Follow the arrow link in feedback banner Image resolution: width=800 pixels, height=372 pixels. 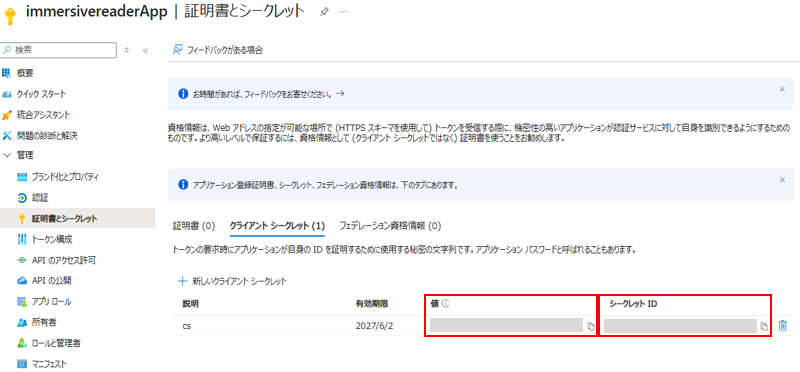pyautogui.click(x=341, y=94)
